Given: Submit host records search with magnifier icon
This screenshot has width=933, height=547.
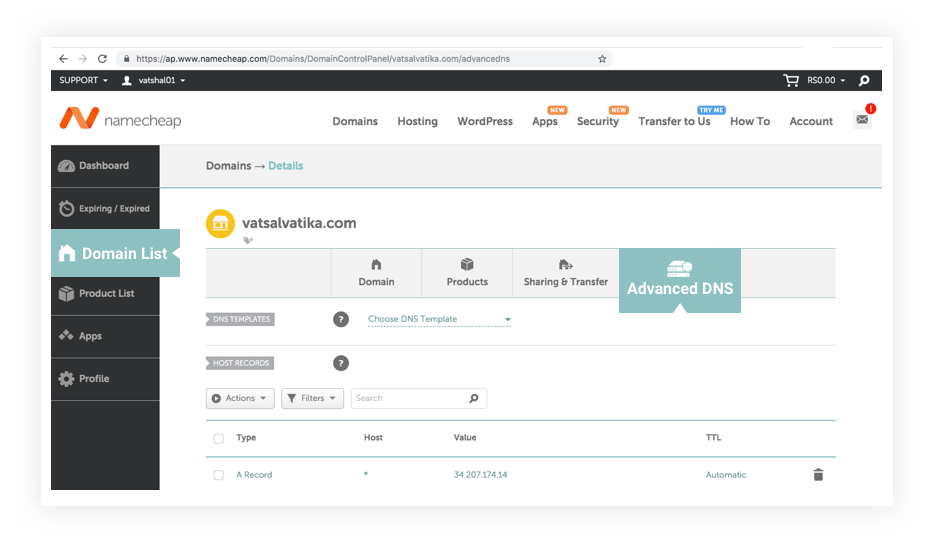Looking at the screenshot, I should click(474, 398).
